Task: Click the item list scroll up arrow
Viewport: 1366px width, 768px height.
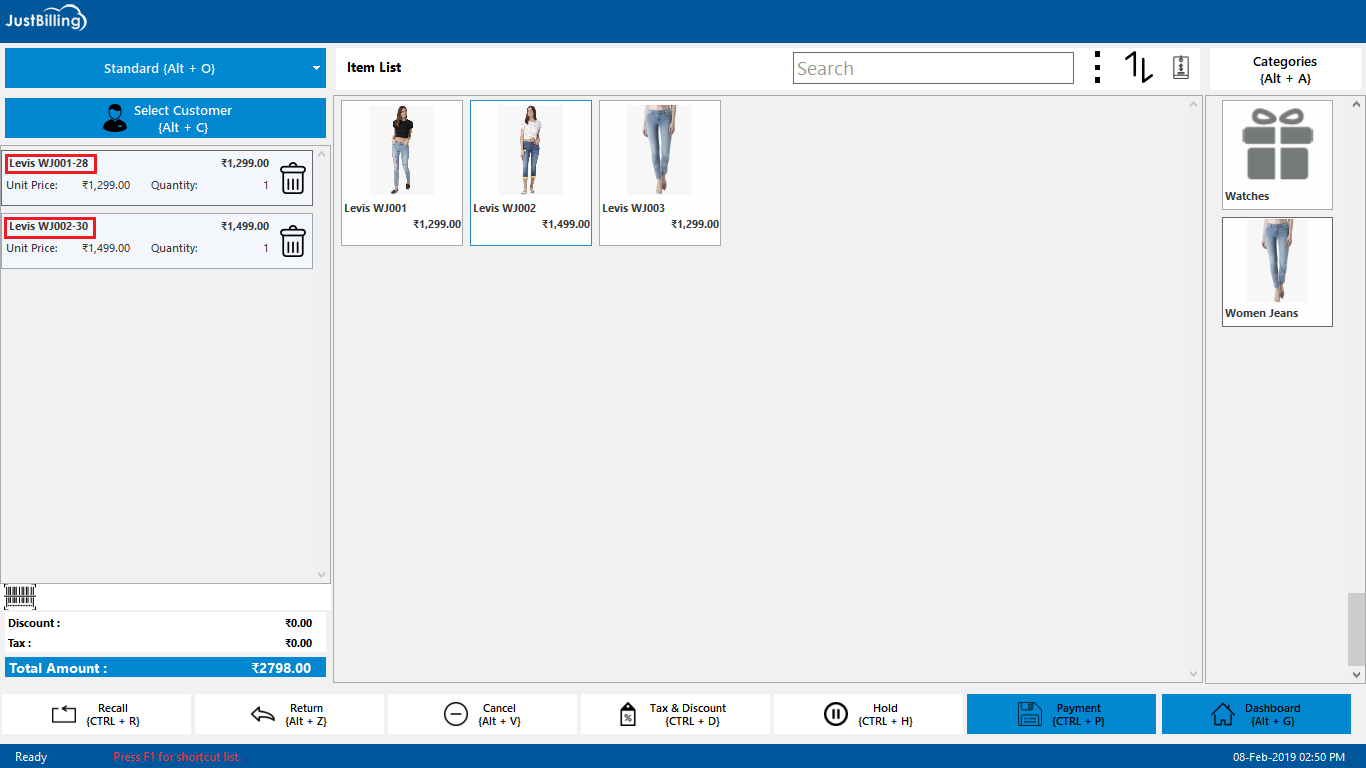Action: point(1193,104)
